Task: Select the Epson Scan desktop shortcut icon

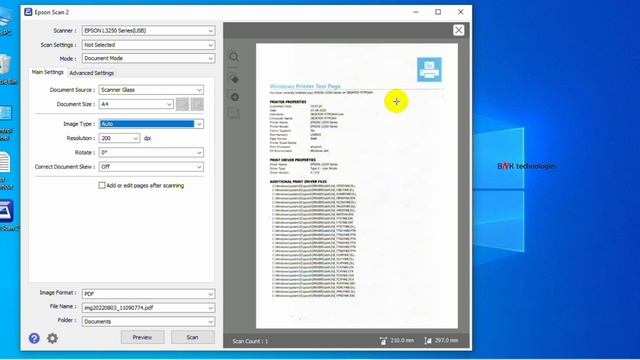Action: [7, 211]
